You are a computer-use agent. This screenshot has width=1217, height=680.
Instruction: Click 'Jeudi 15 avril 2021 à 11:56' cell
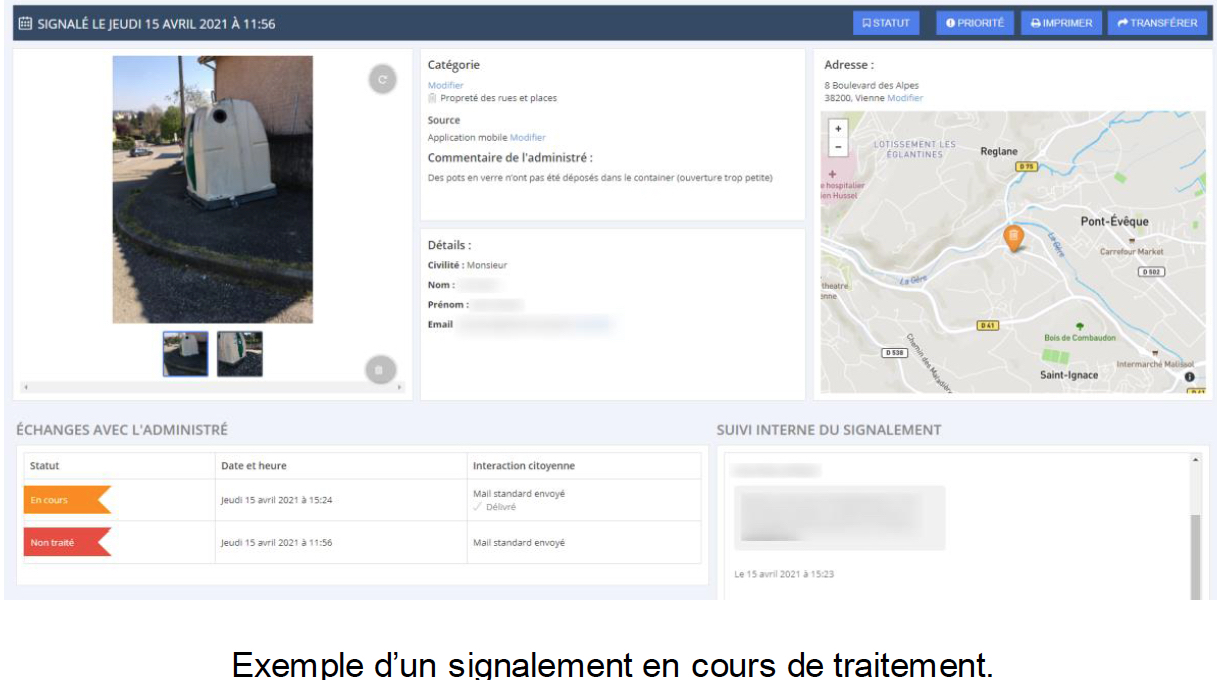point(277,543)
